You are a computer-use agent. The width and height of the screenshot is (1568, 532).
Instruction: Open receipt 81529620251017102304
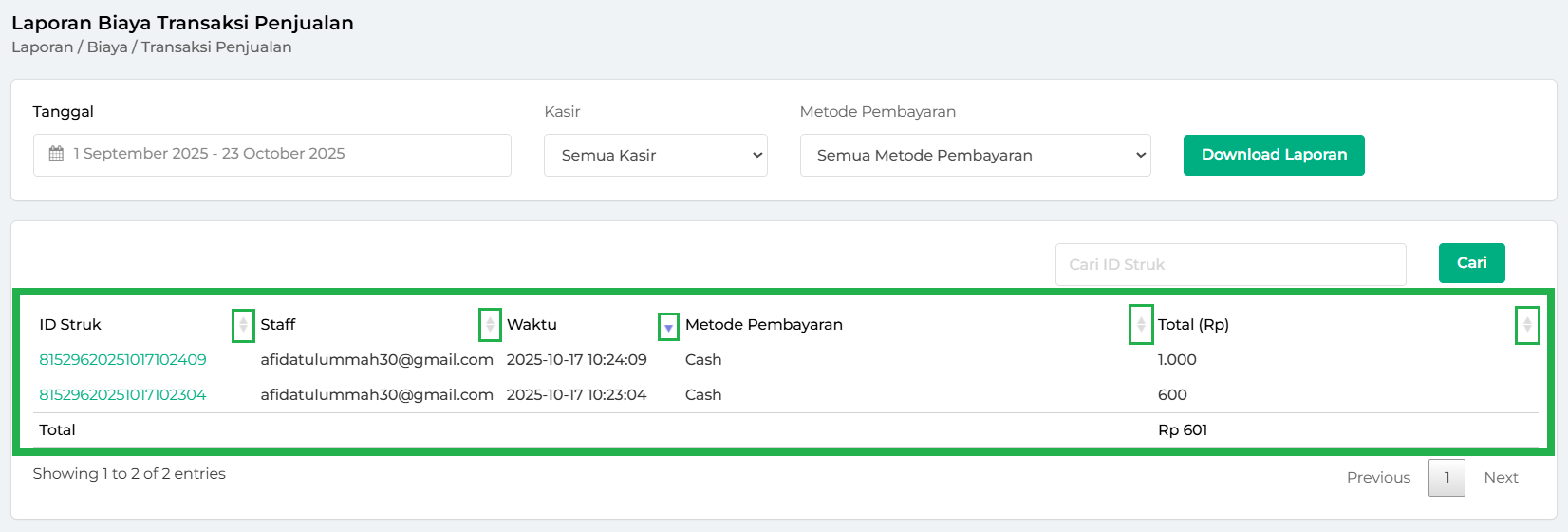122,395
